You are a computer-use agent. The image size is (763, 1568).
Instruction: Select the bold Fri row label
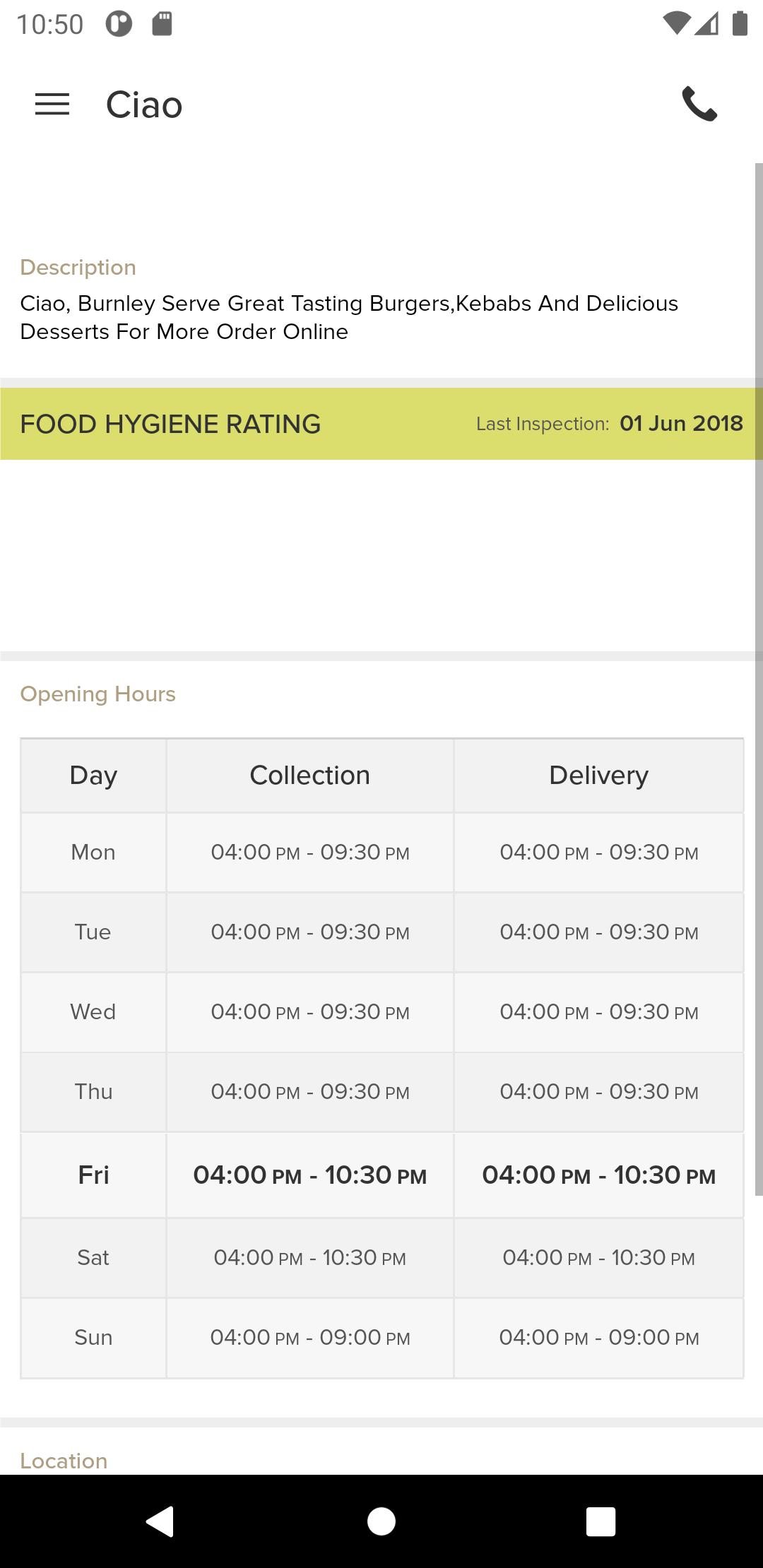click(93, 1175)
